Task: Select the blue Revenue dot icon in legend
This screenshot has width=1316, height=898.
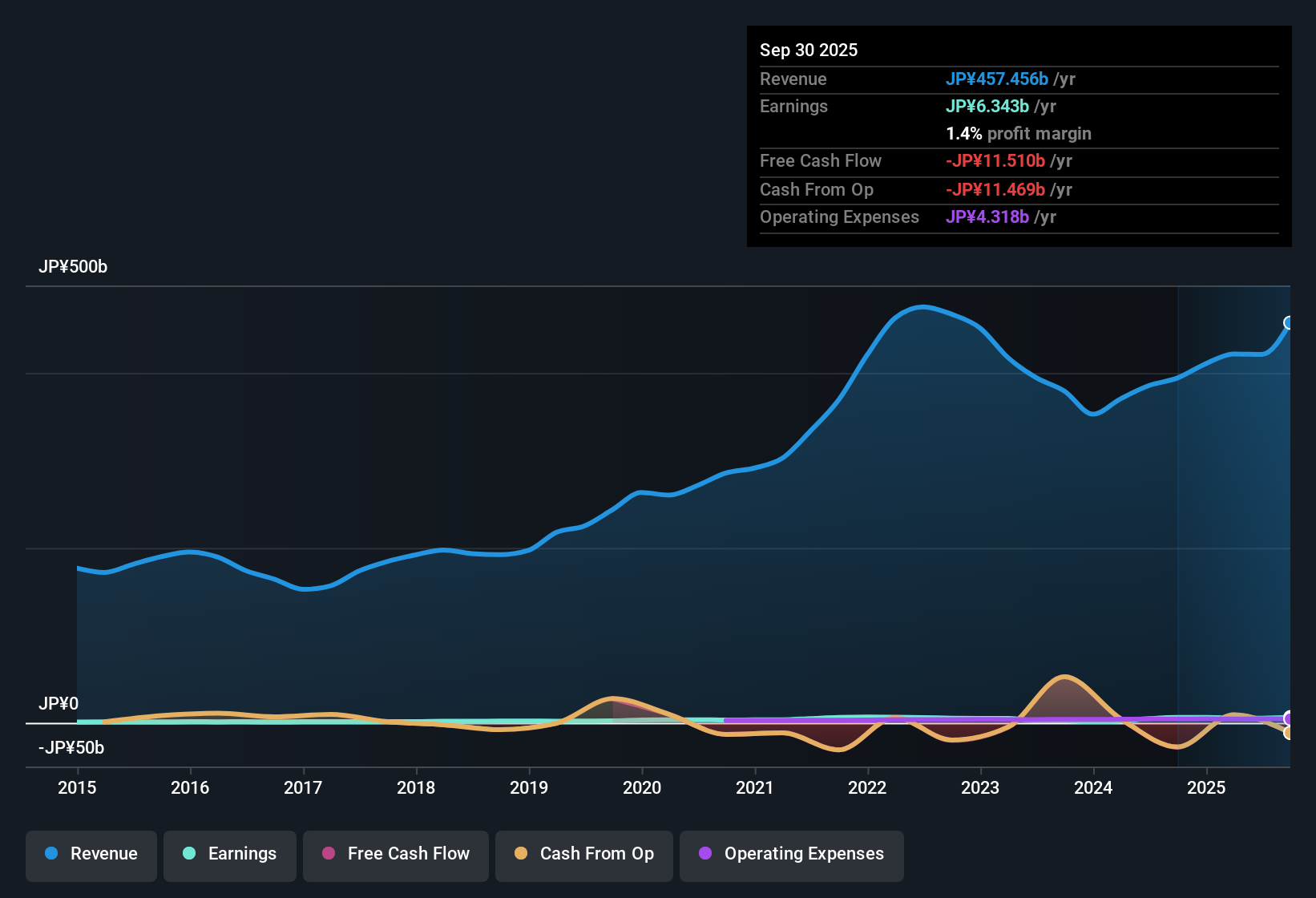Action: (x=51, y=854)
